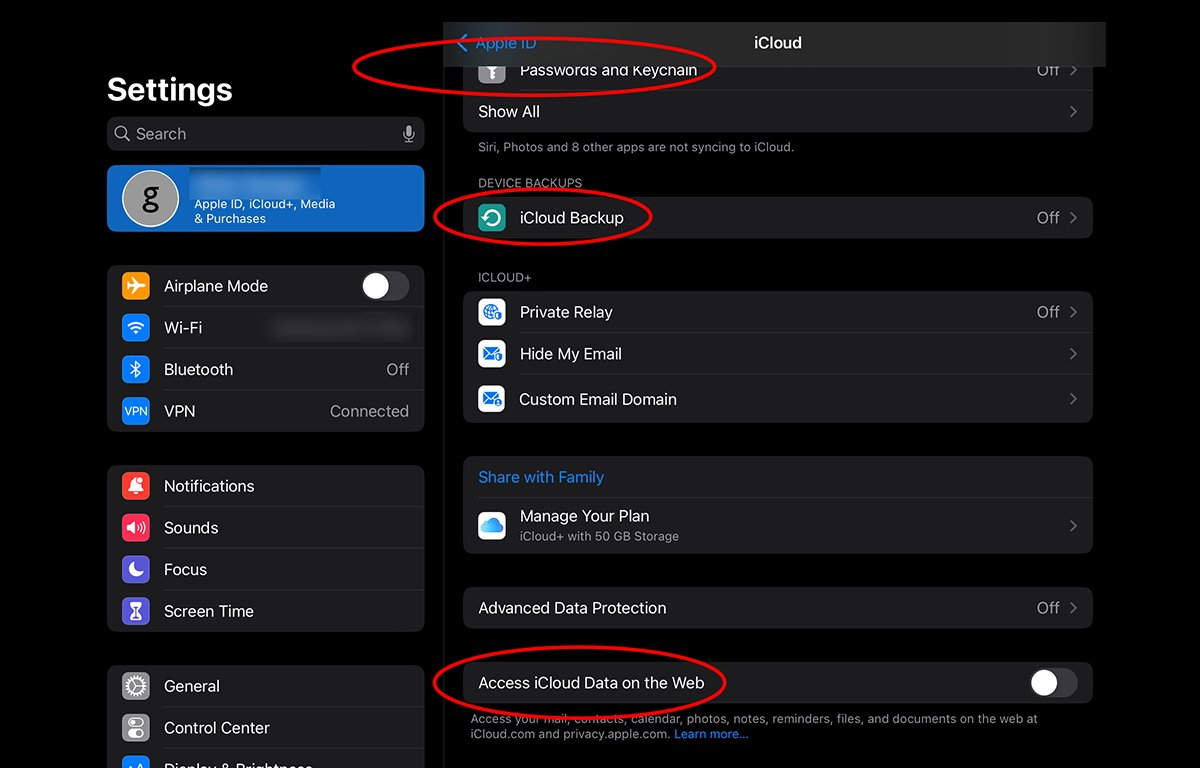Tap the Custom Email Domain icon
This screenshot has width=1200, height=768.
coord(492,399)
